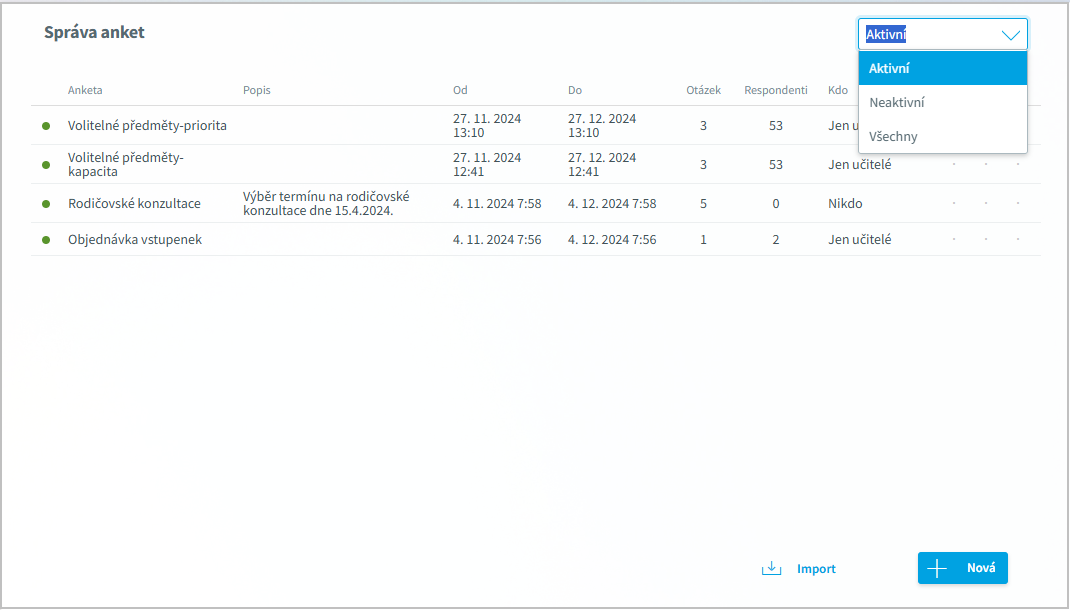
Task: Click end date 27. 12. 2024 12:41
Action: click(602, 164)
